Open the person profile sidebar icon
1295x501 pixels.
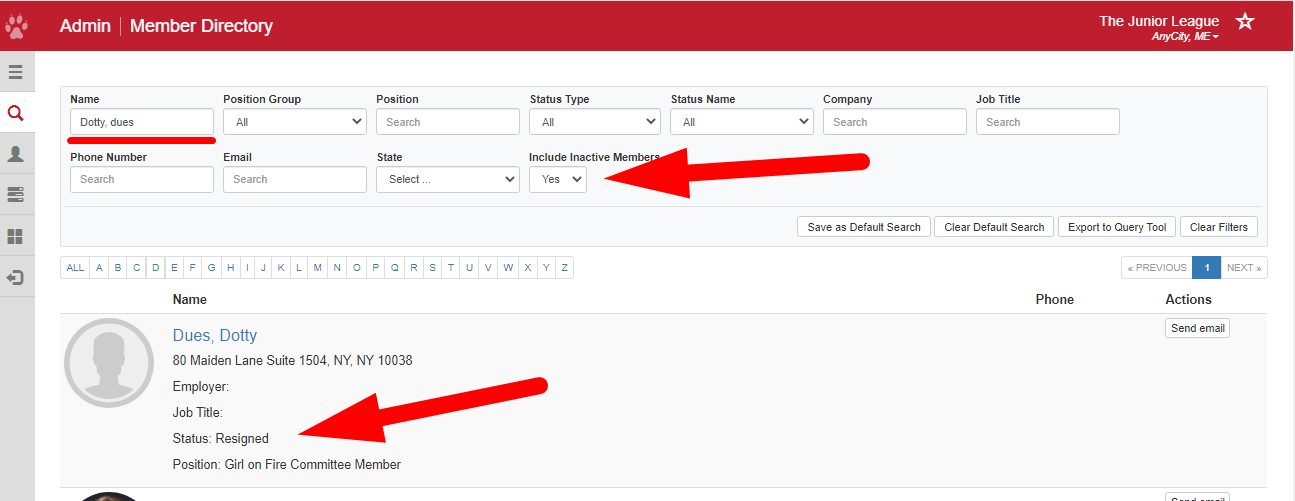tap(16, 154)
